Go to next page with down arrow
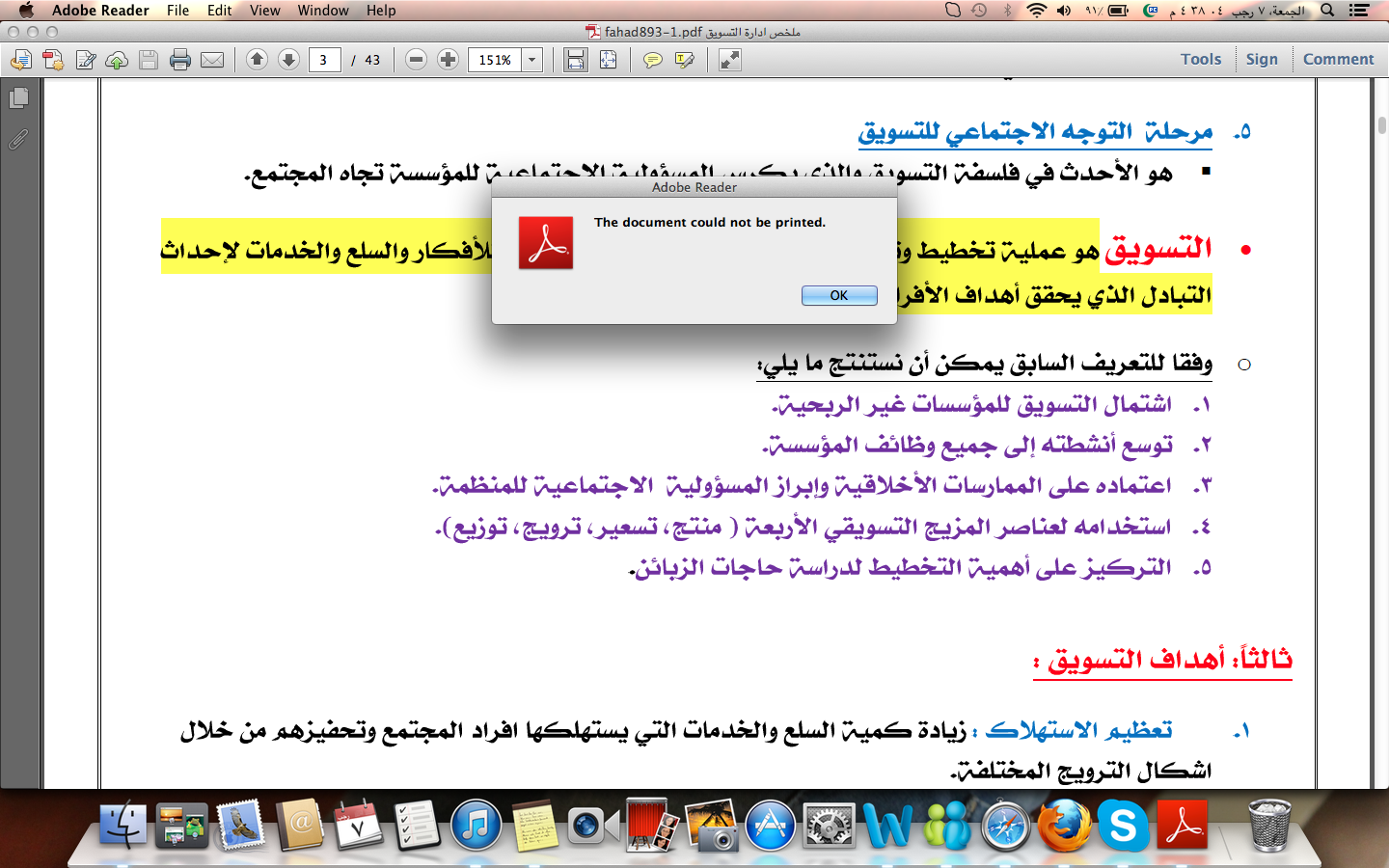This screenshot has width=1389, height=868. click(288, 60)
